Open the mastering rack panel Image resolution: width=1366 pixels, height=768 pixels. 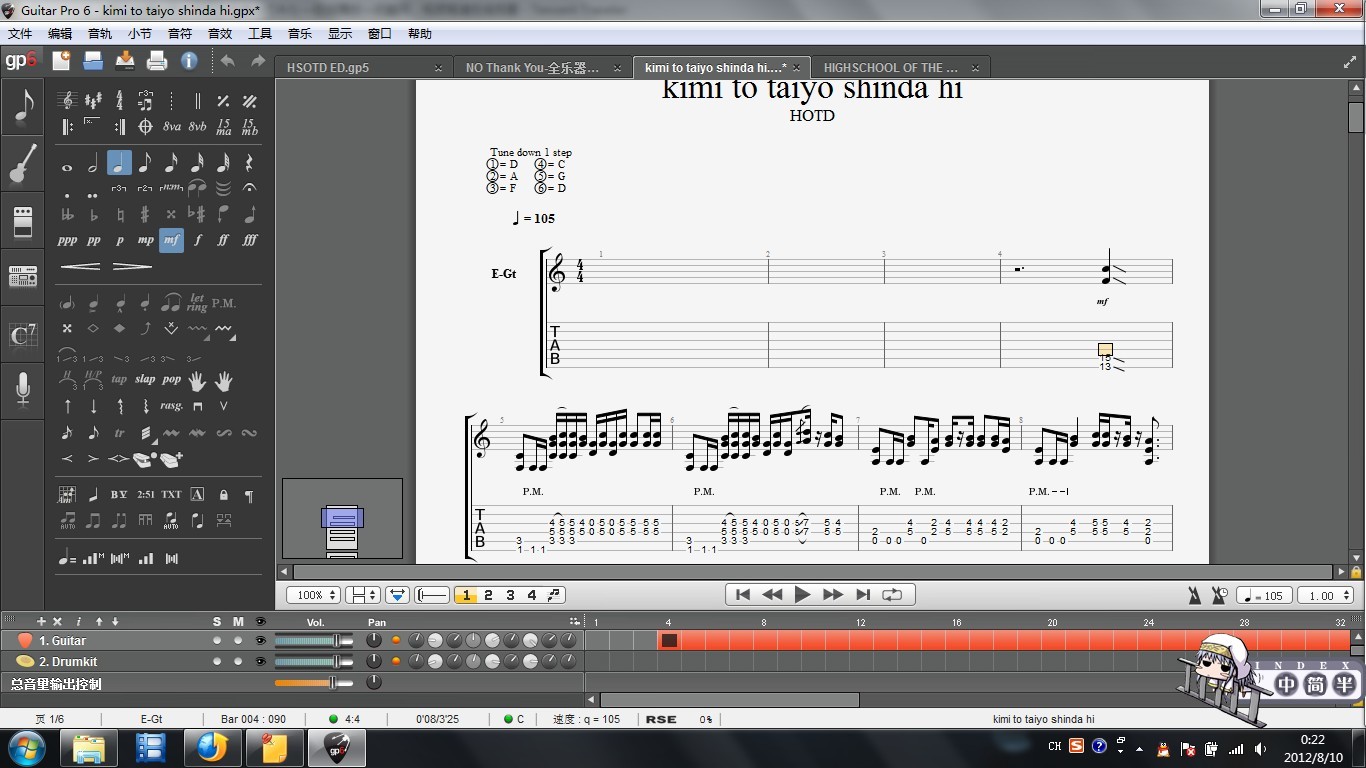coord(23,276)
